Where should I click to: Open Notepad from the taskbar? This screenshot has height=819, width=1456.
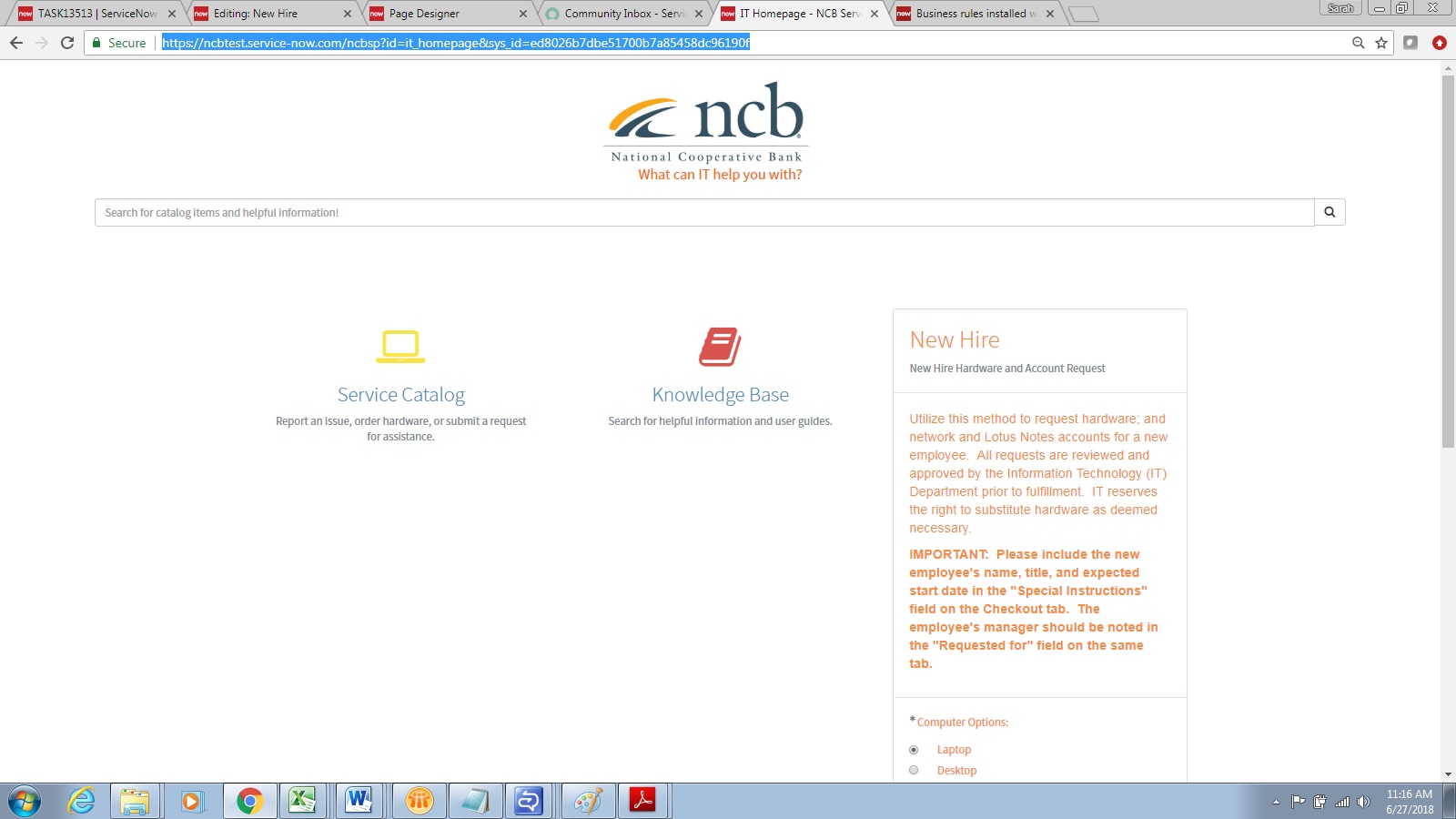(x=475, y=802)
